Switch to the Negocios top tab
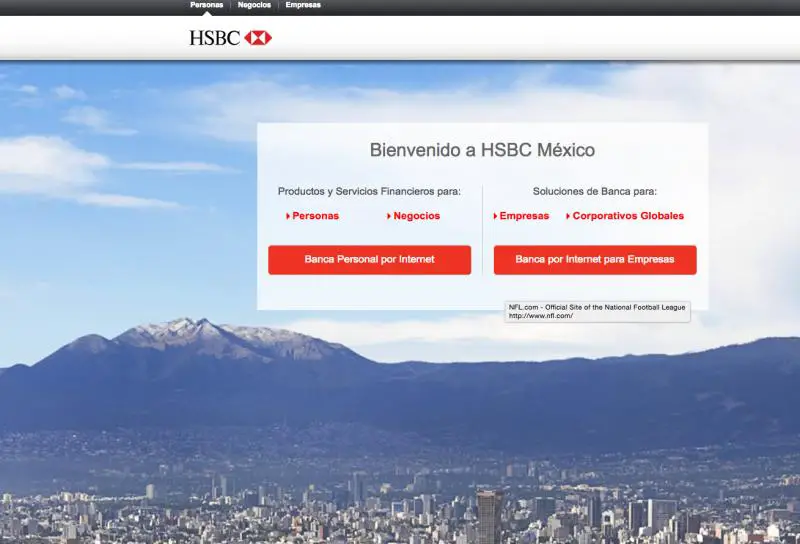The width and height of the screenshot is (800, 544). coord(254,5)
